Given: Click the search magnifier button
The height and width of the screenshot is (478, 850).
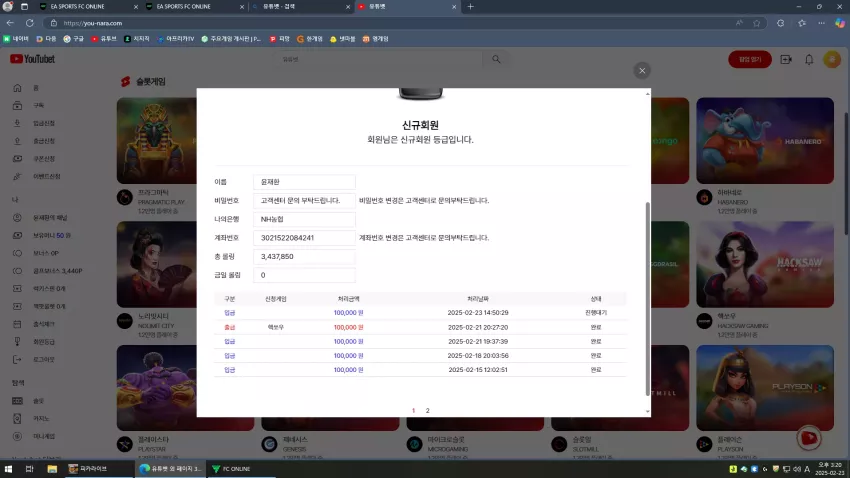Looking at the screenshot, I should pyautogui.click(x=496, y=59).
